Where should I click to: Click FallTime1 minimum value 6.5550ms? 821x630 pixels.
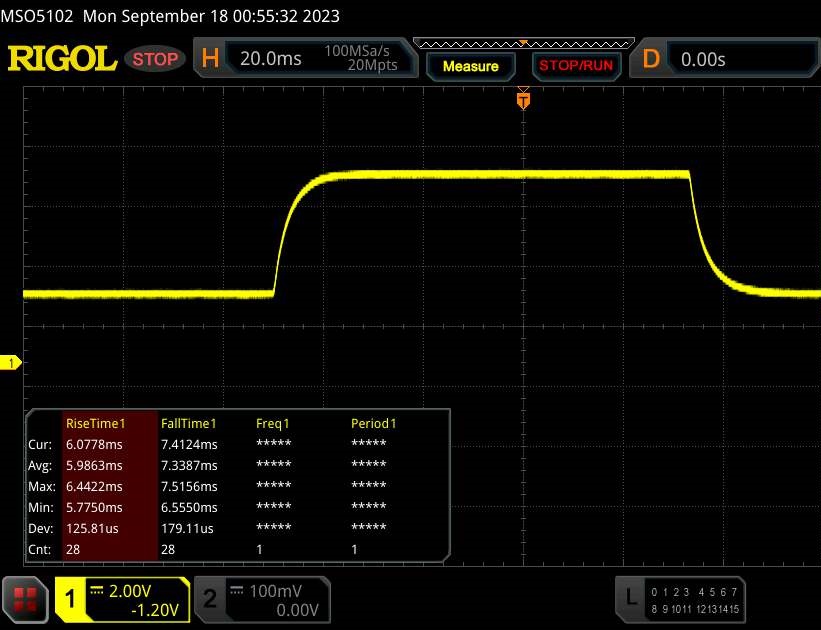click(189, 507)
